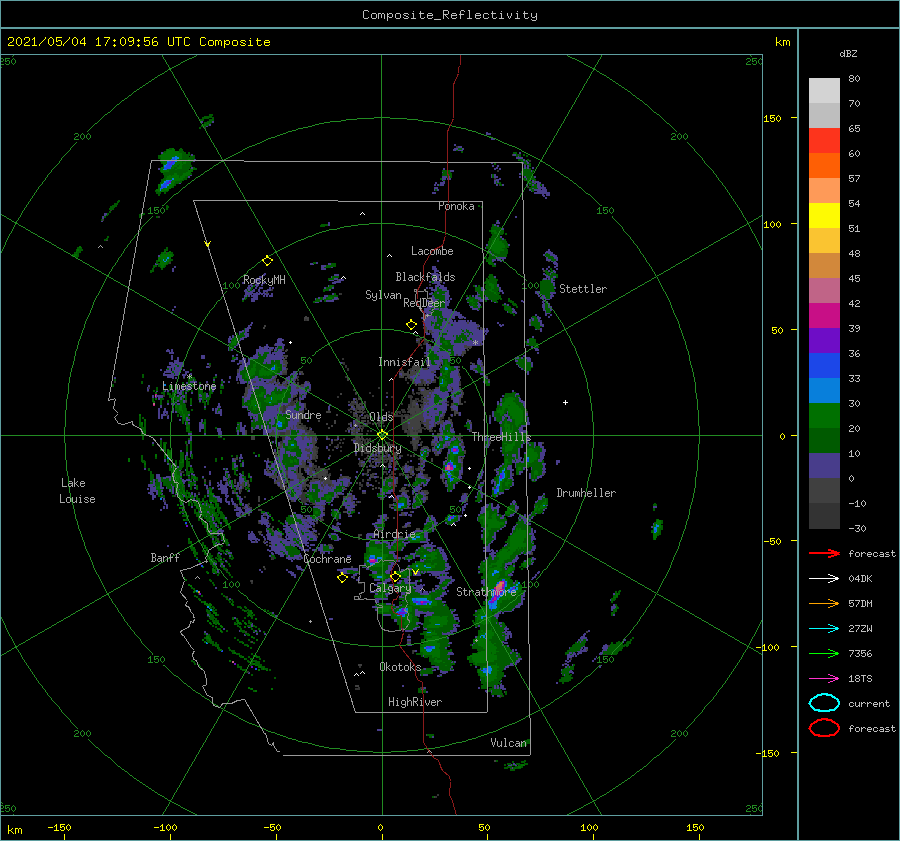Select the Banff label
Screen dimensions: 900x841
click(165, 558)
